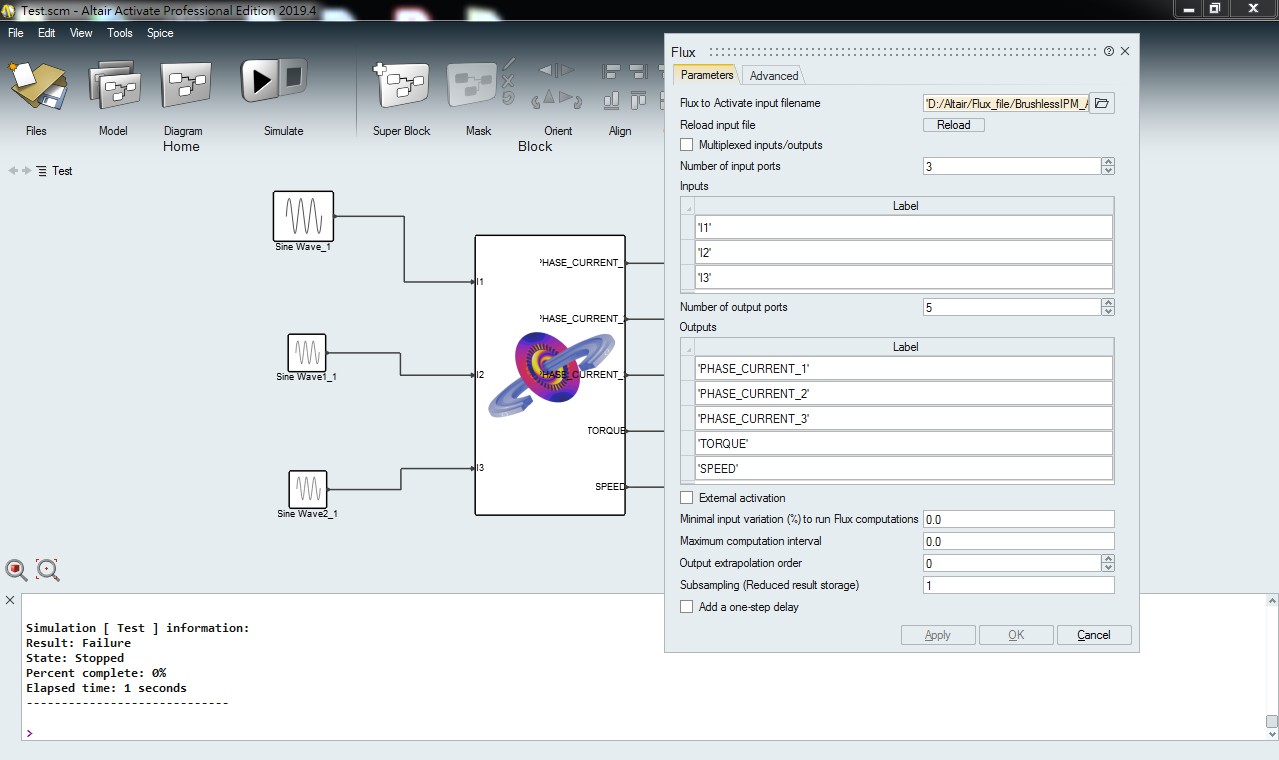Switch to the Advanced tab

point(774,76)
